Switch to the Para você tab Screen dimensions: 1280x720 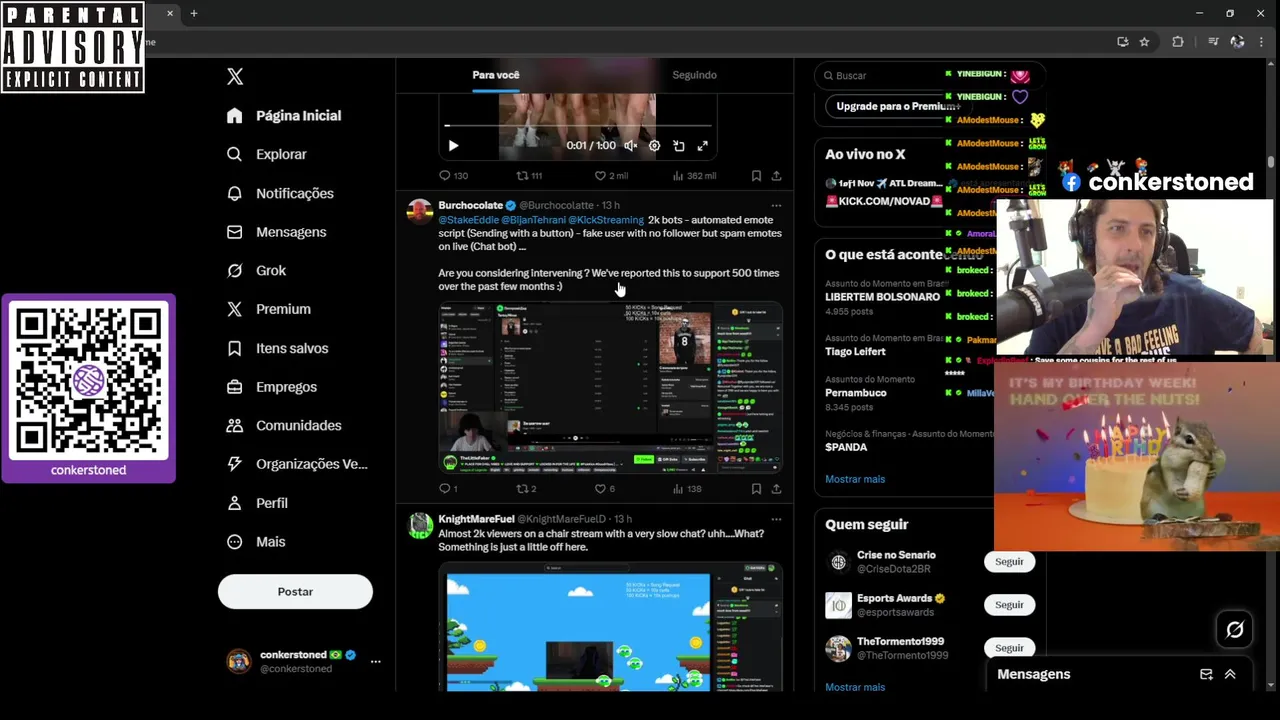[x=496, y=75]
